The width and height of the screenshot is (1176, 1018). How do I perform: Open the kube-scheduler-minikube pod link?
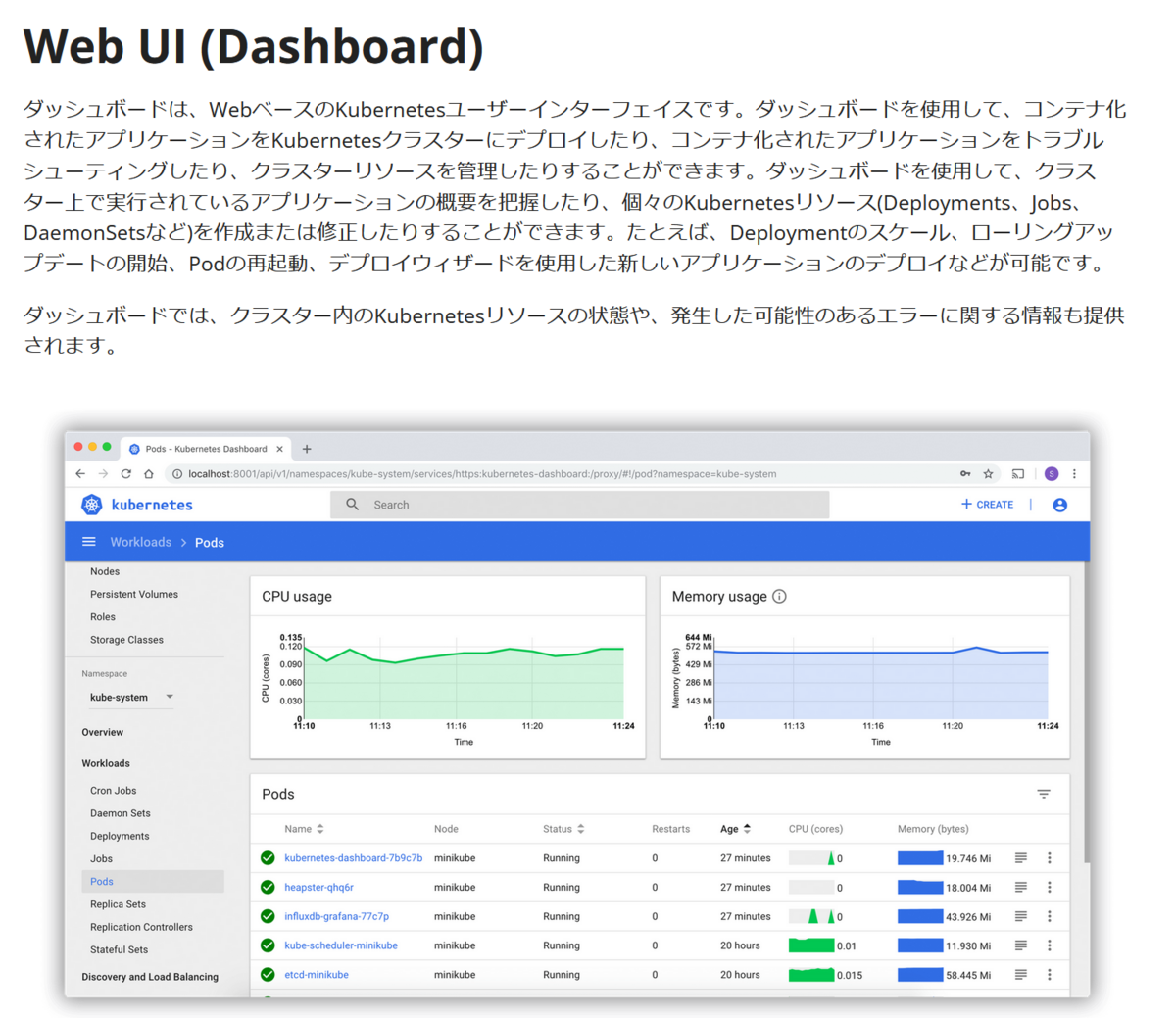pos(341,945)
